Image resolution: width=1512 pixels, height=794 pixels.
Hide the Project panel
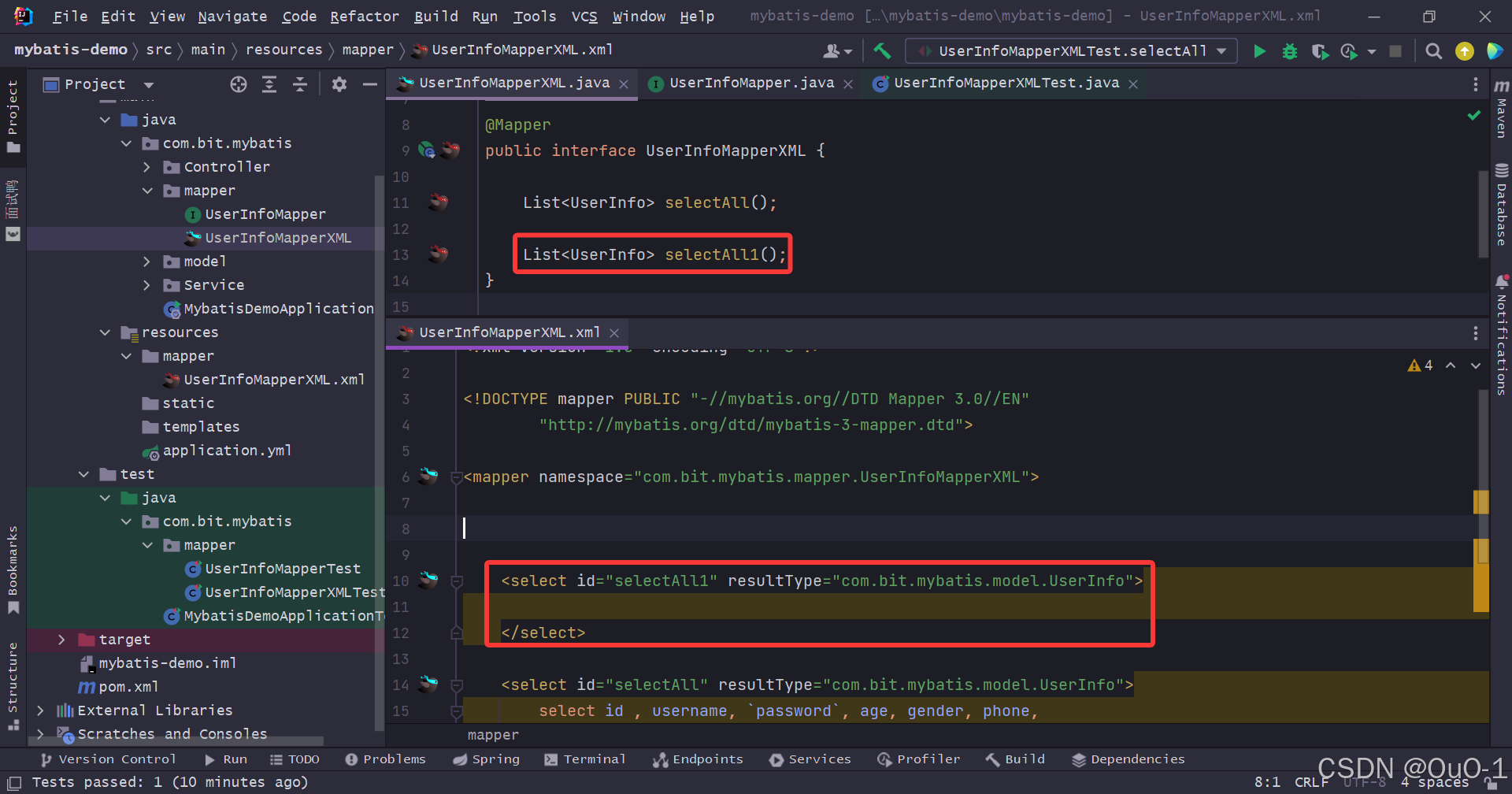(x=369, y=84)
